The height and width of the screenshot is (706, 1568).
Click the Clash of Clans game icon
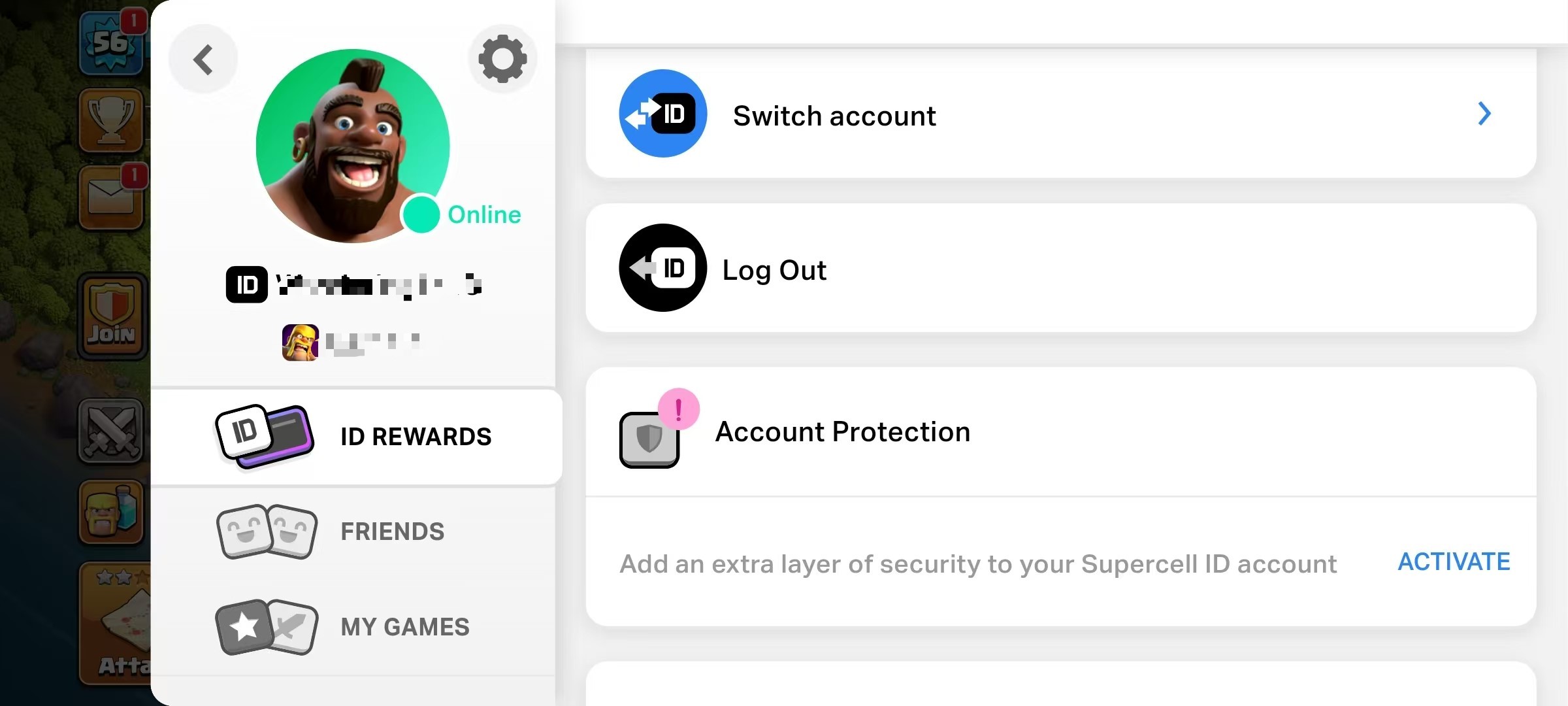301,342
